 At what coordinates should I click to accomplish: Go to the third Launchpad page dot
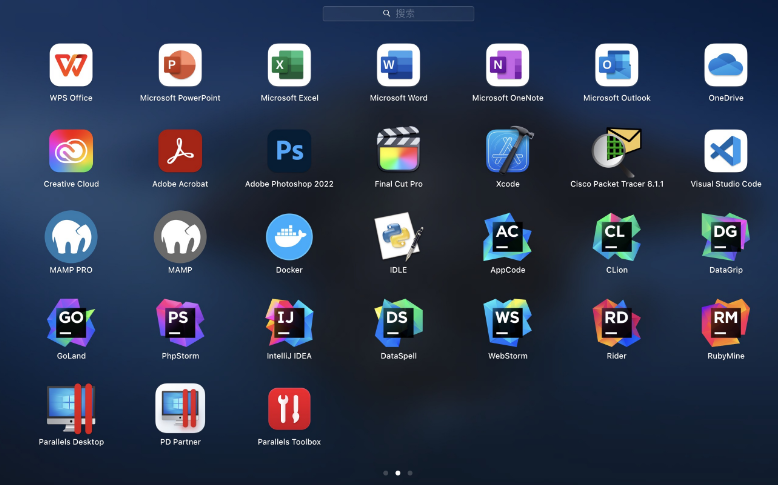410,473
